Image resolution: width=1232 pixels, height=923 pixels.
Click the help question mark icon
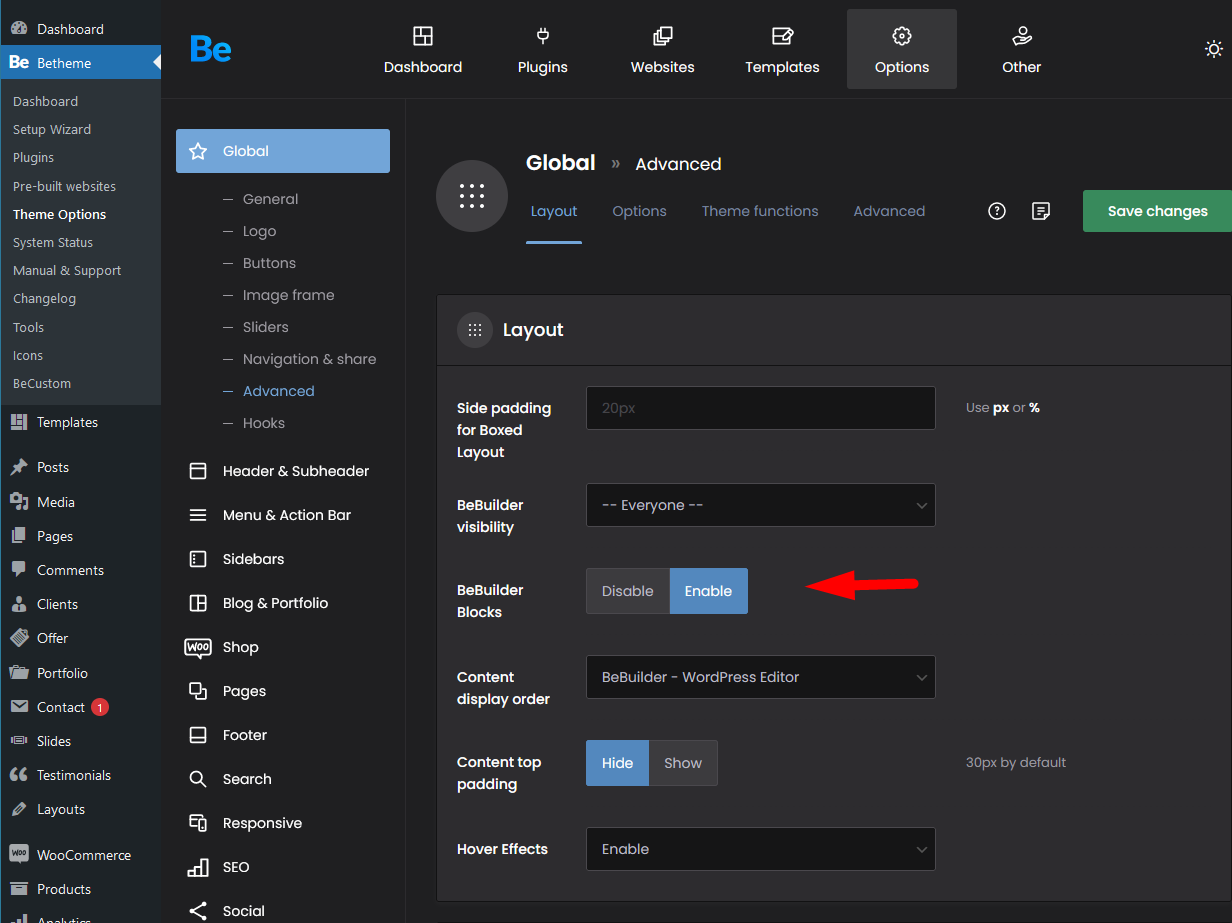pos(997,211)
